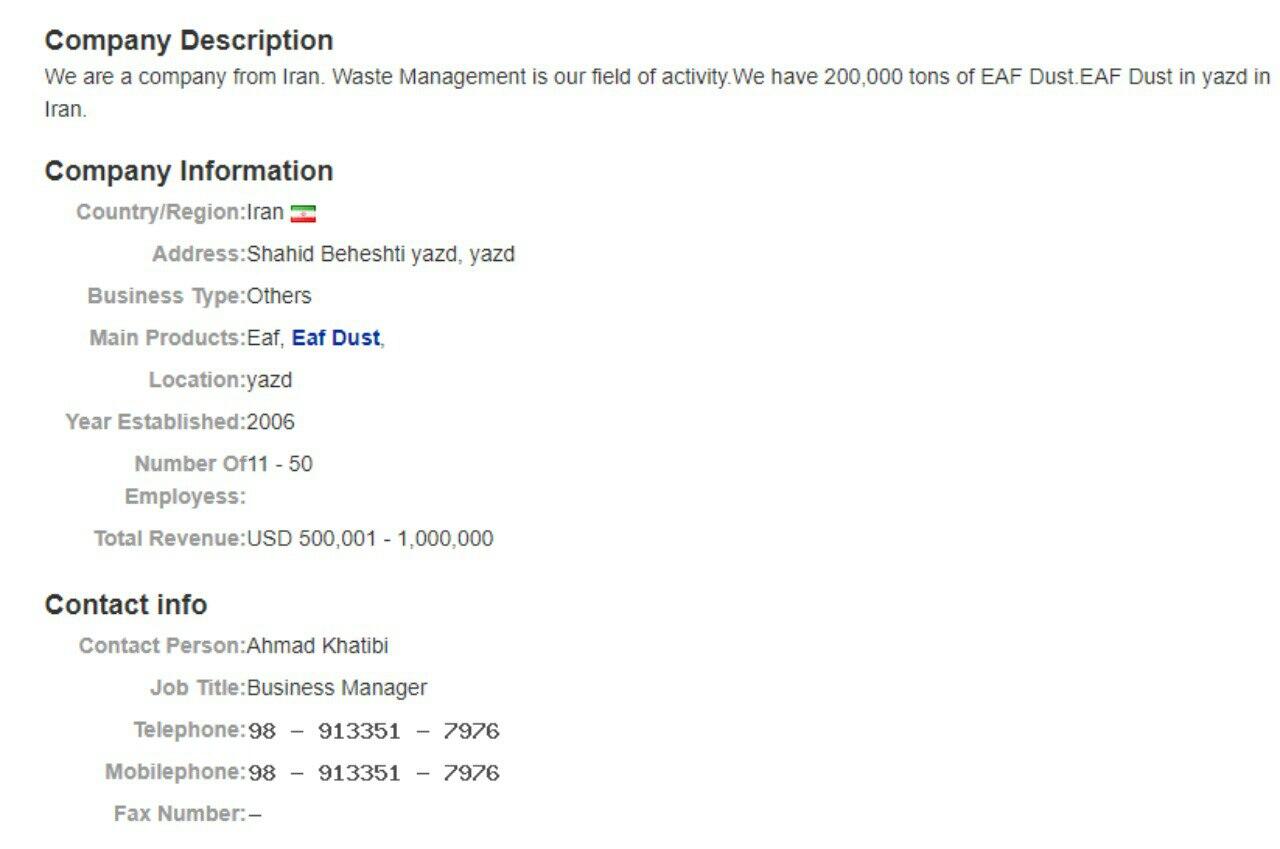1280x849 pixels.
Task: Click the Iran flag icon
Action: (x=303, y=214)
